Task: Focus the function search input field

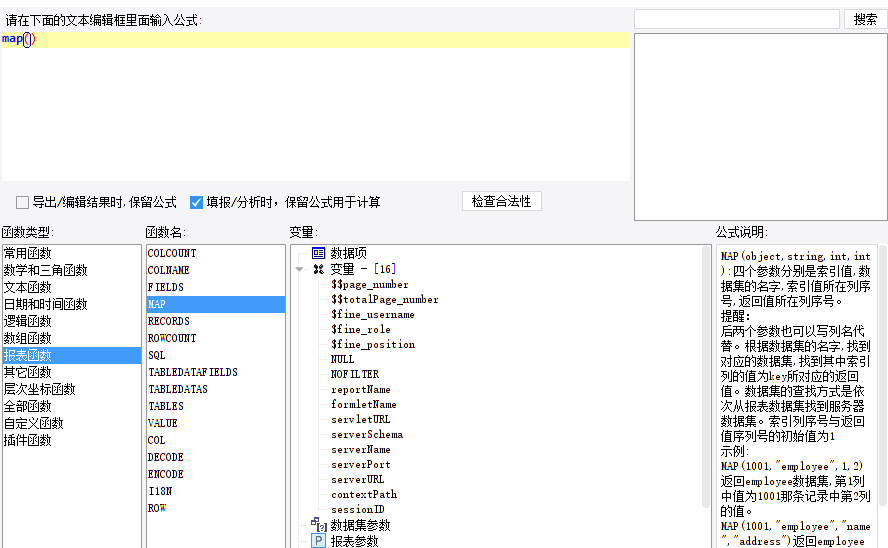Action: click(736, 19)
